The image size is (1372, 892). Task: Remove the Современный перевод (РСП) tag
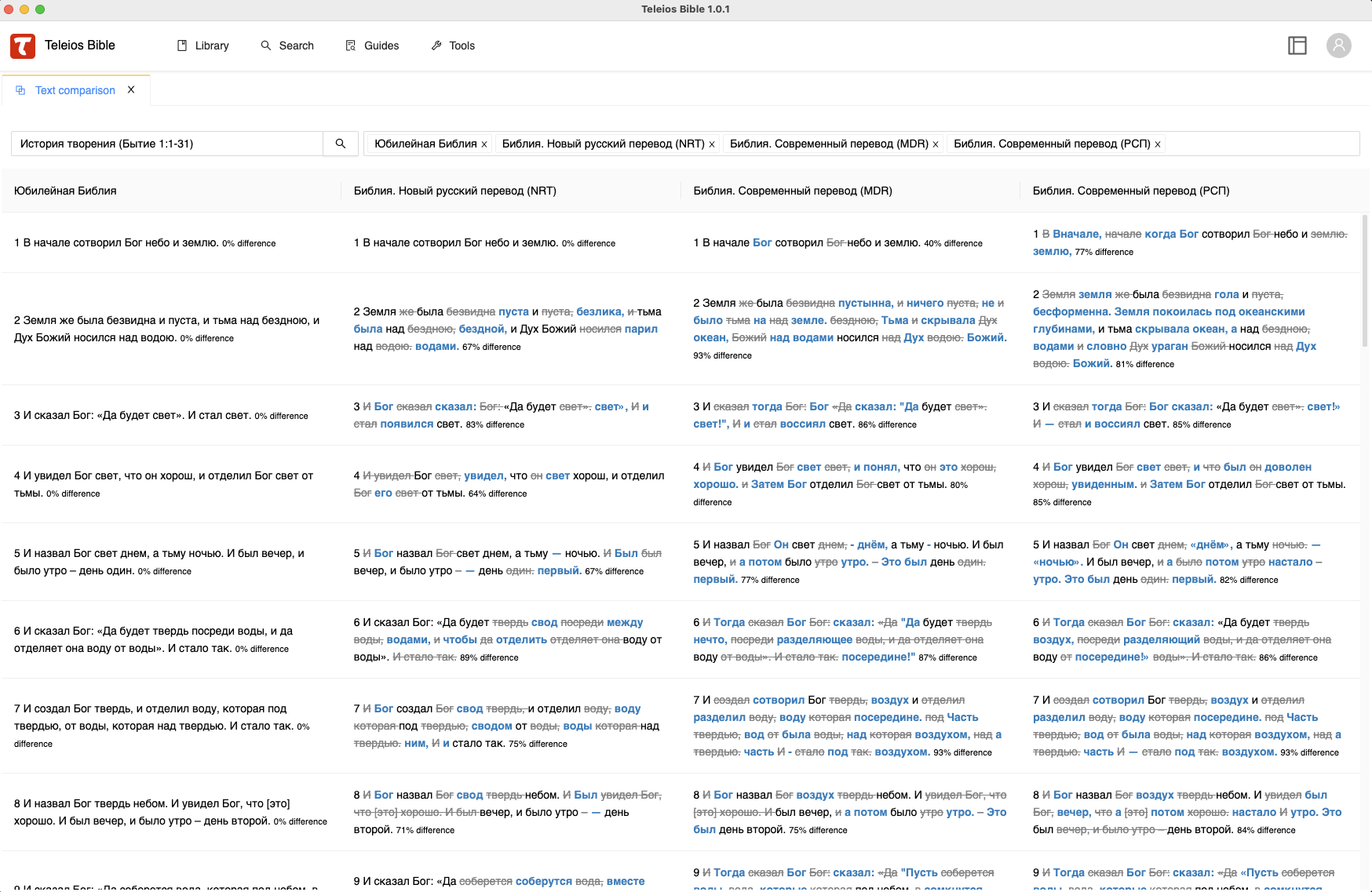point(1158,144)
